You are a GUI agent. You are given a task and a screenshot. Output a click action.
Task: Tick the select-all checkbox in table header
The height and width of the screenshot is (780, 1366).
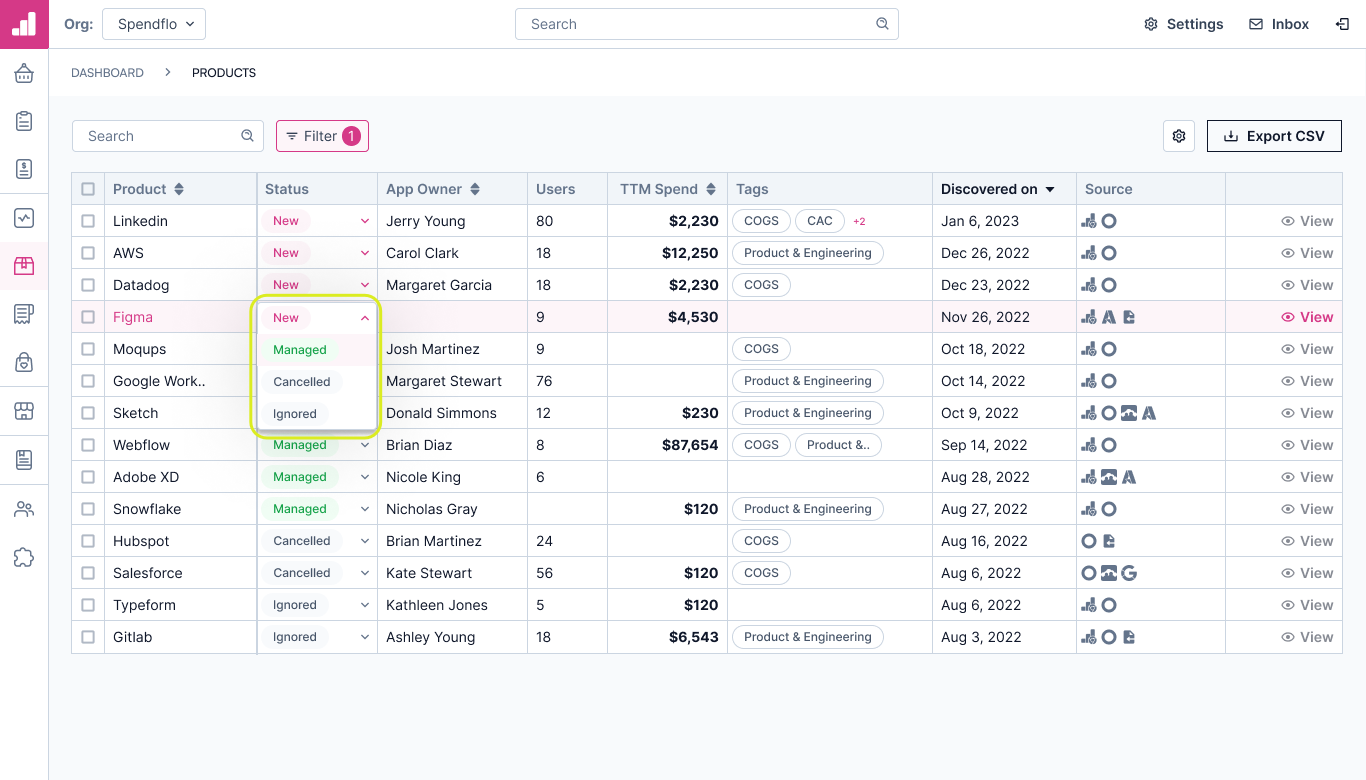tap(88, 189)
